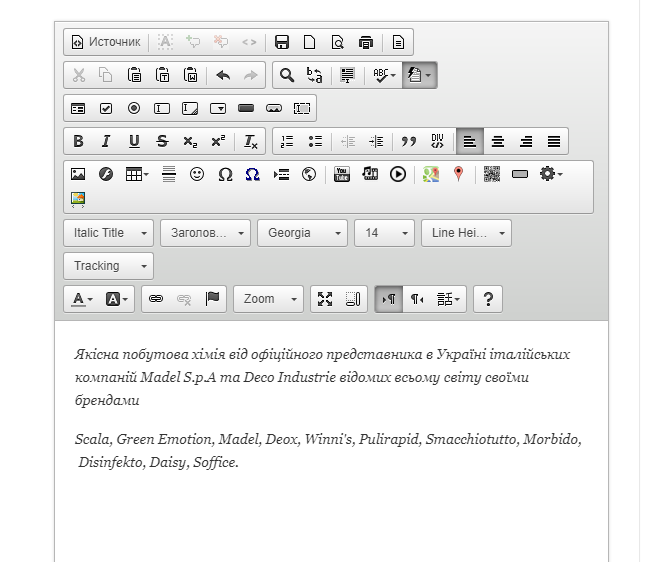Insert a Form element

click(x=78, y=108)
